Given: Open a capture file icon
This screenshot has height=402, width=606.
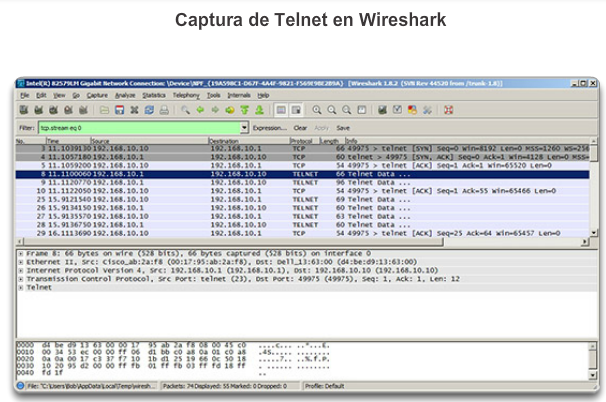Looking at the screenshot, I should (104, 110).
